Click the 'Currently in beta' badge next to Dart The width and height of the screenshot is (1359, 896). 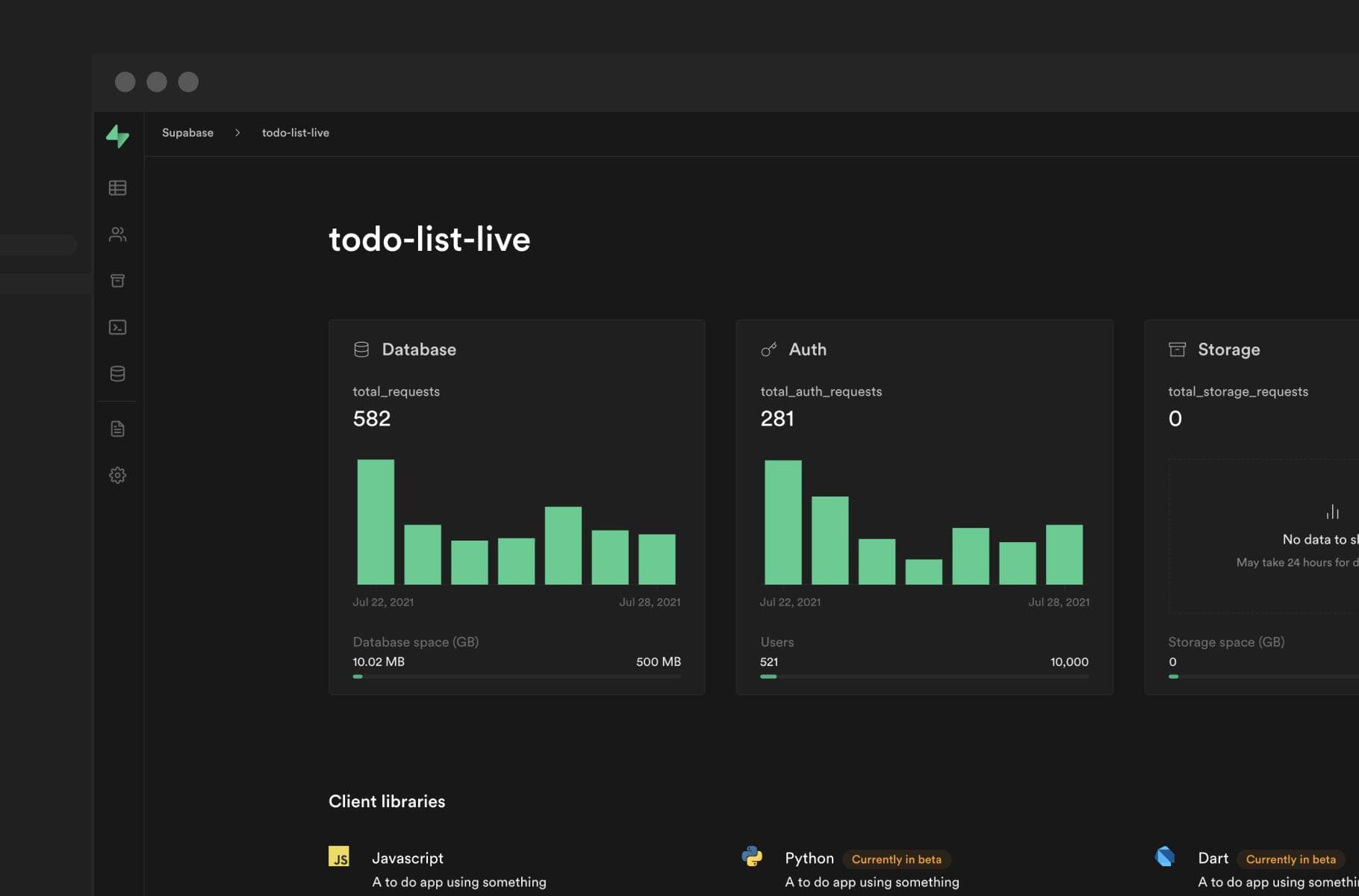1290,859
